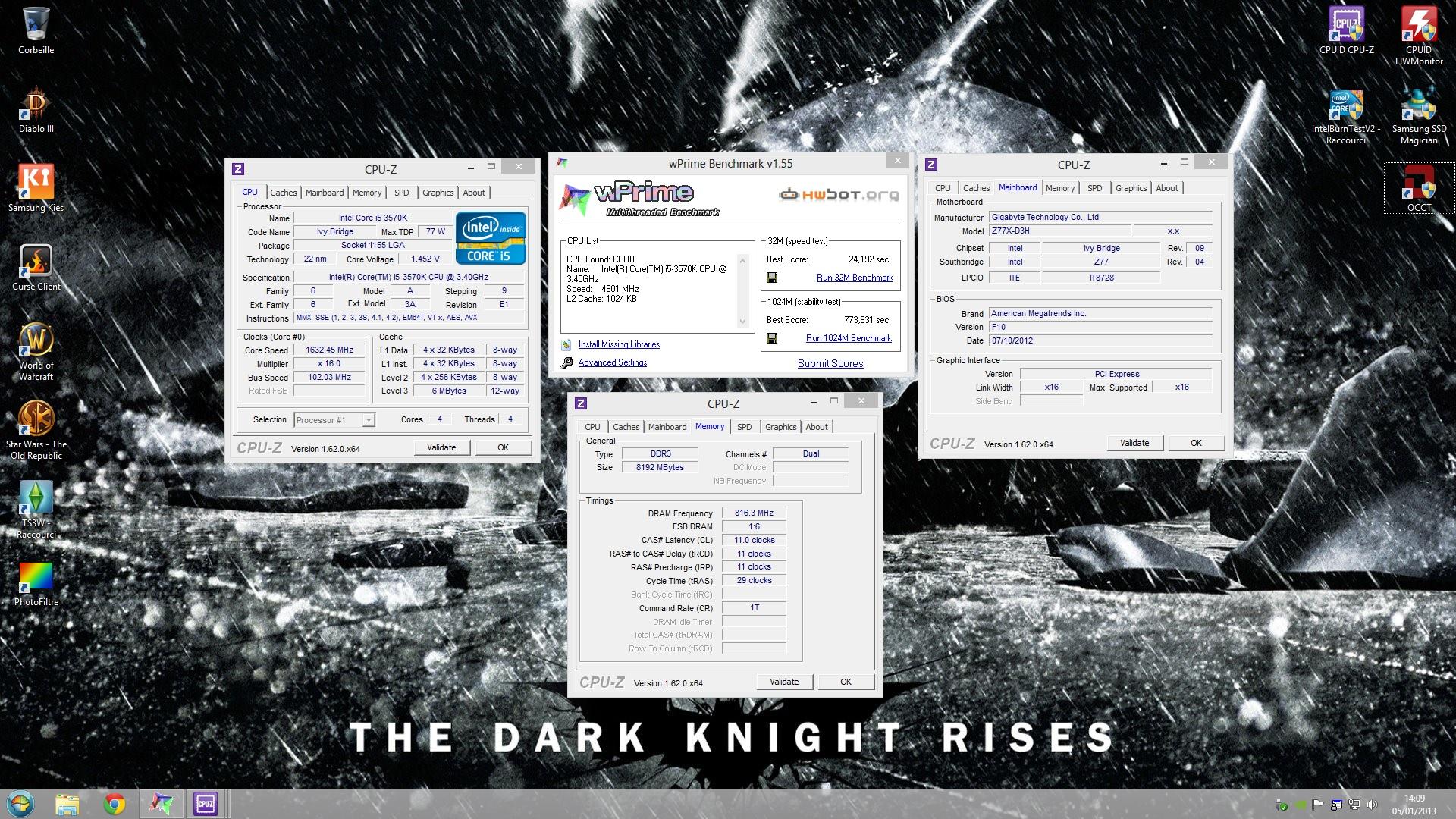Screen dimensions: 1456x819
Task: Select the wPrime taskbar button
Action: [x=161, y=804]
